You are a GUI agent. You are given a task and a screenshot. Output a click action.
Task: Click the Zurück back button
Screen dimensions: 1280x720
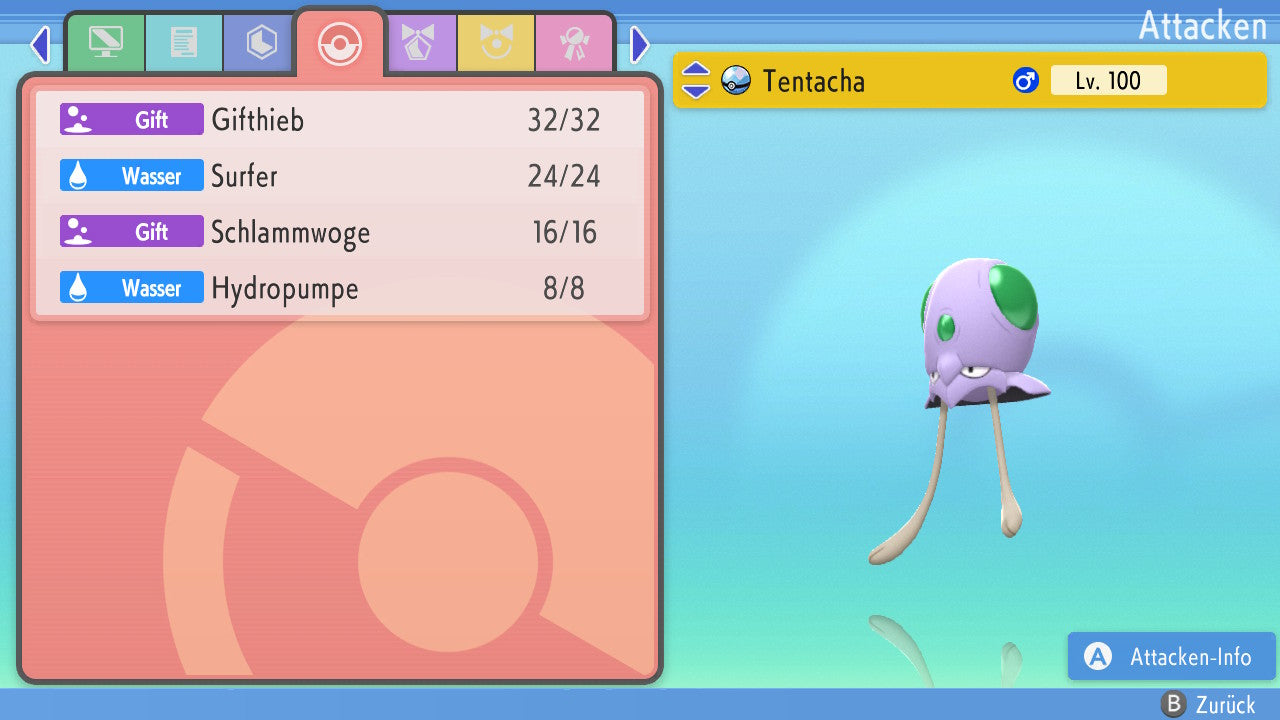click(1208, 705)
